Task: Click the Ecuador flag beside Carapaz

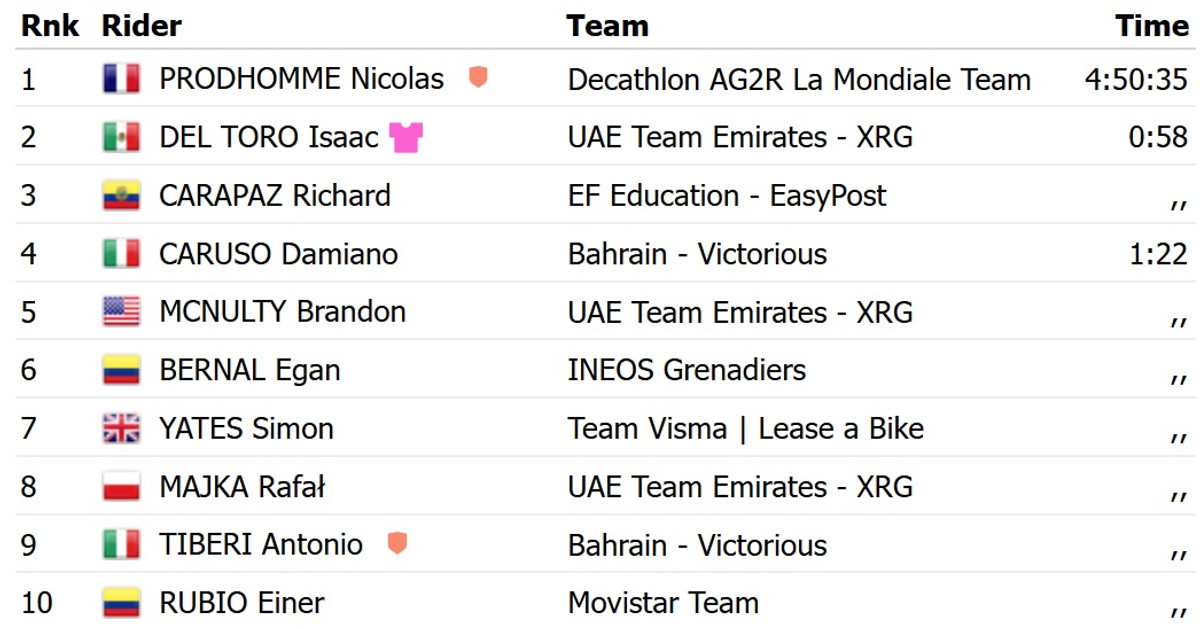Action: (x=121, y=196)
